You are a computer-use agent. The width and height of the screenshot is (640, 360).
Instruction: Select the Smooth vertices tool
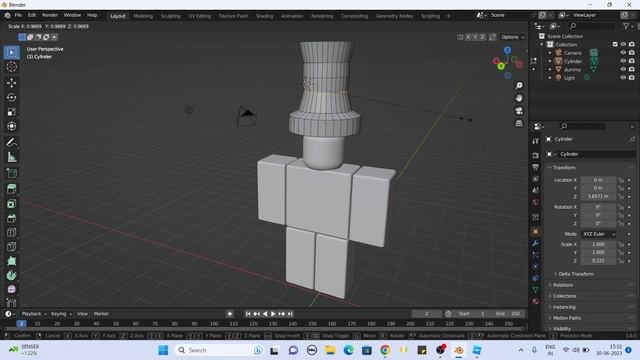(11, 289)
